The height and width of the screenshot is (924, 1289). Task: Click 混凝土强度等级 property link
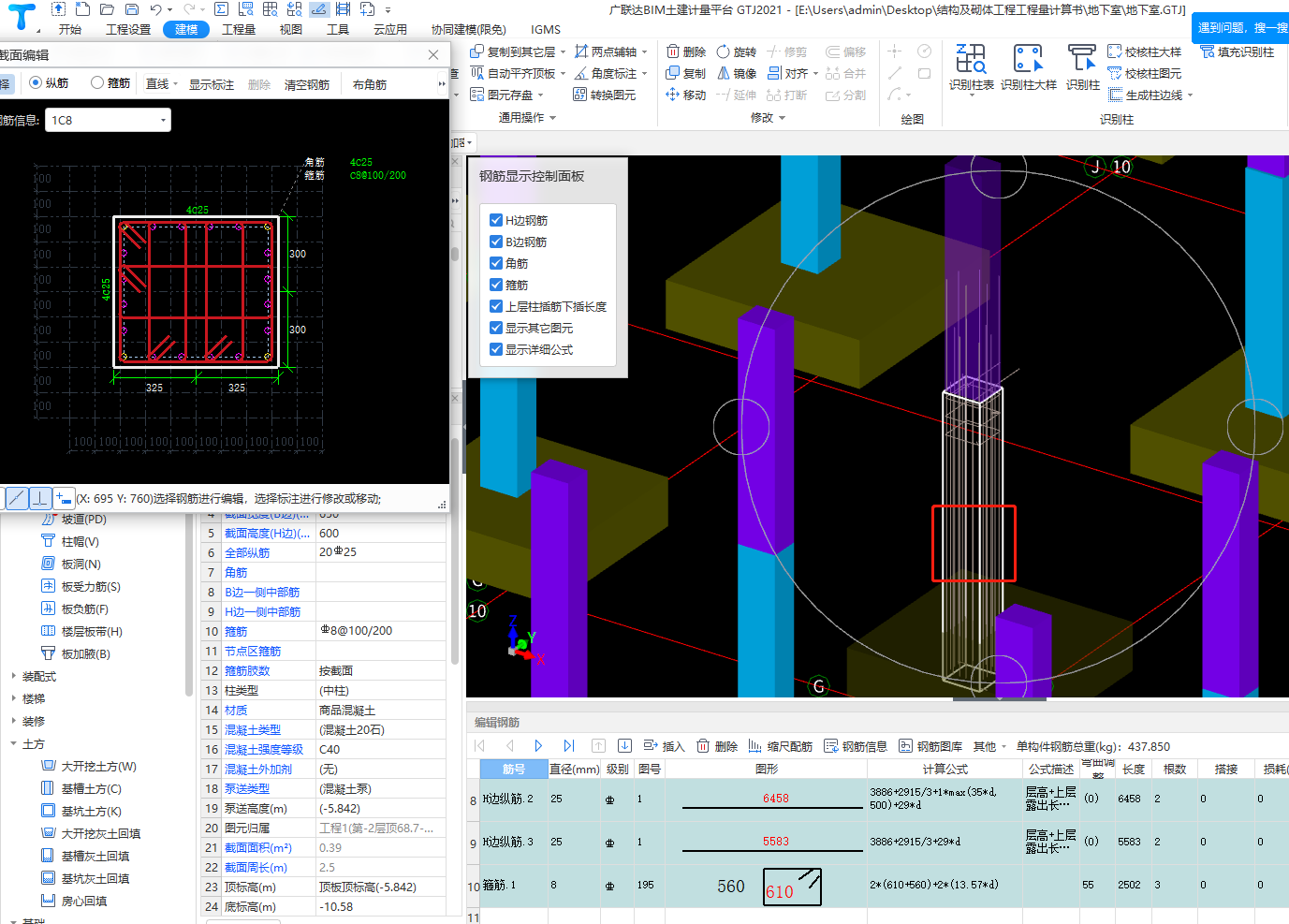(x=264, y=749)
